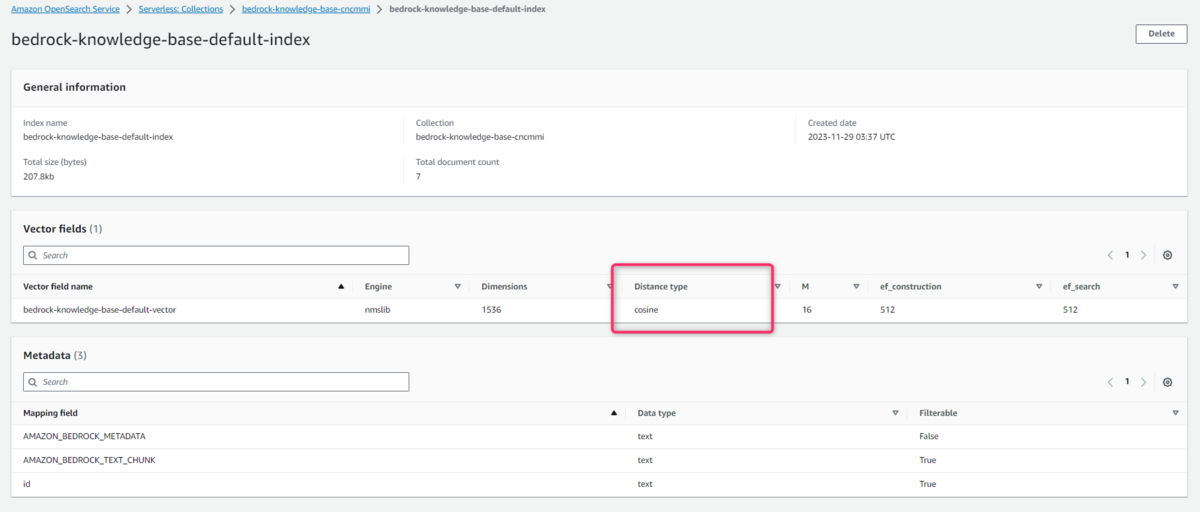Click the collection name under Collection
The image size is (1200, 512).
point(480,137)
